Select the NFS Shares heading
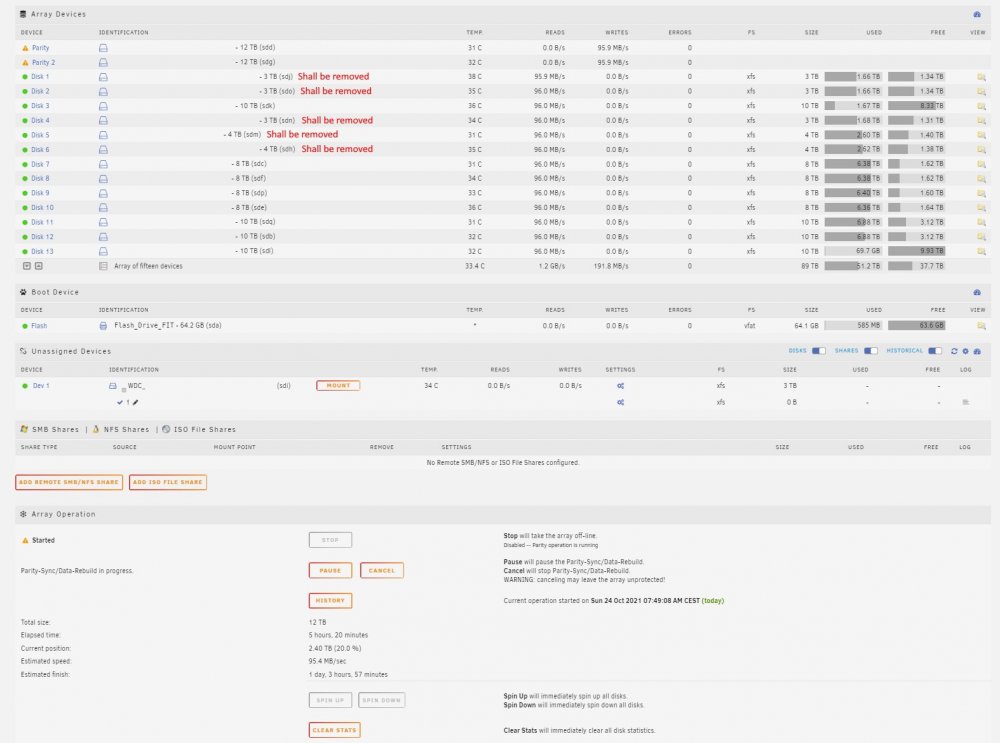This screenshot has width=1000, height=743. [x=126, y=429]
